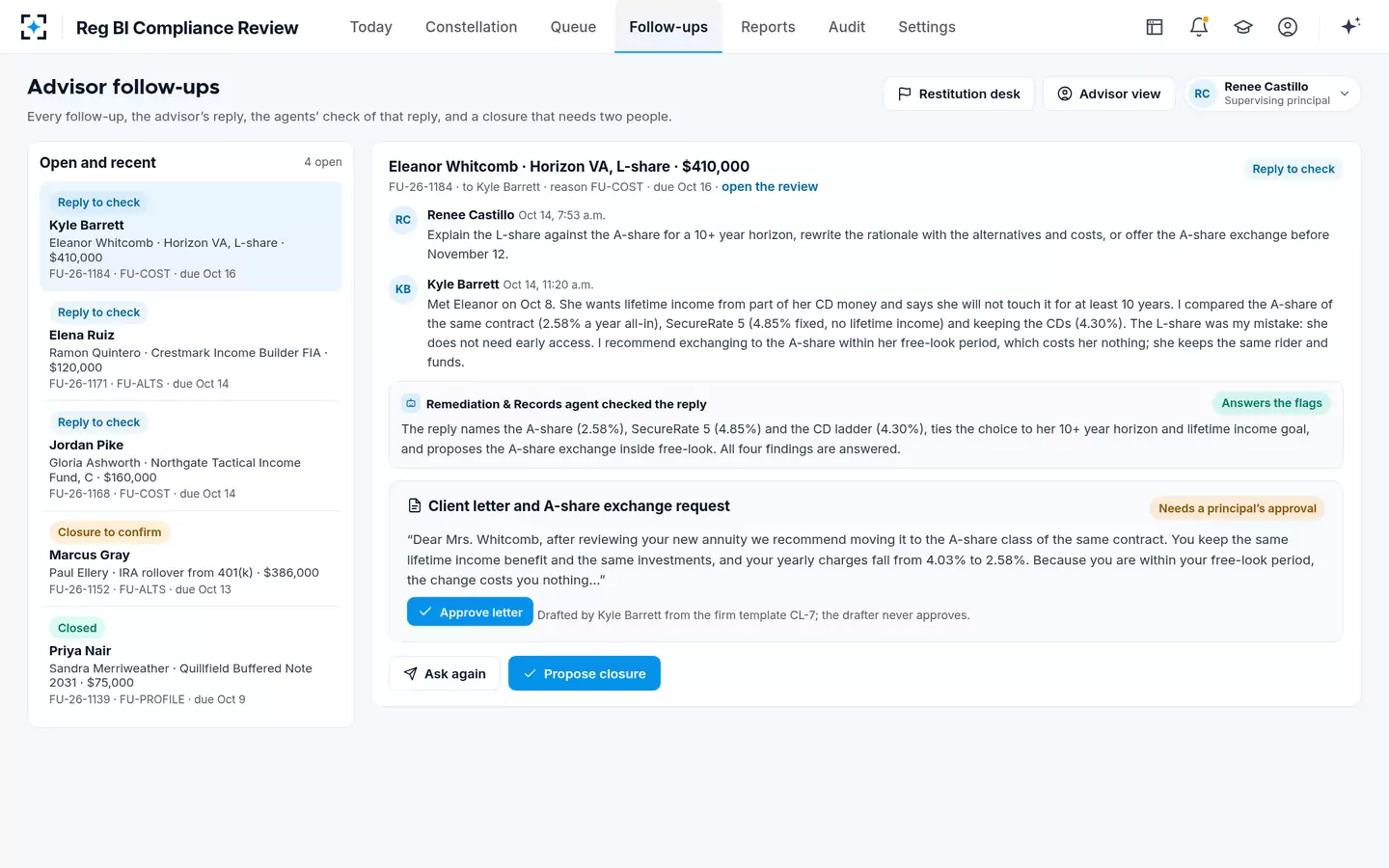This screenshot has height=868, width=1389.
Task: Open the layout panel icon
Action: (x=1155, y=27)
